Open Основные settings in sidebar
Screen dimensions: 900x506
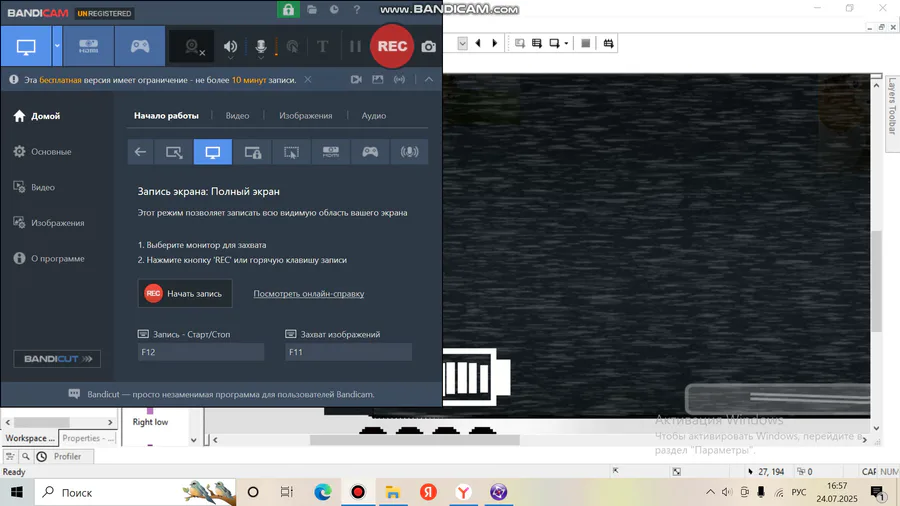point(42,151)
